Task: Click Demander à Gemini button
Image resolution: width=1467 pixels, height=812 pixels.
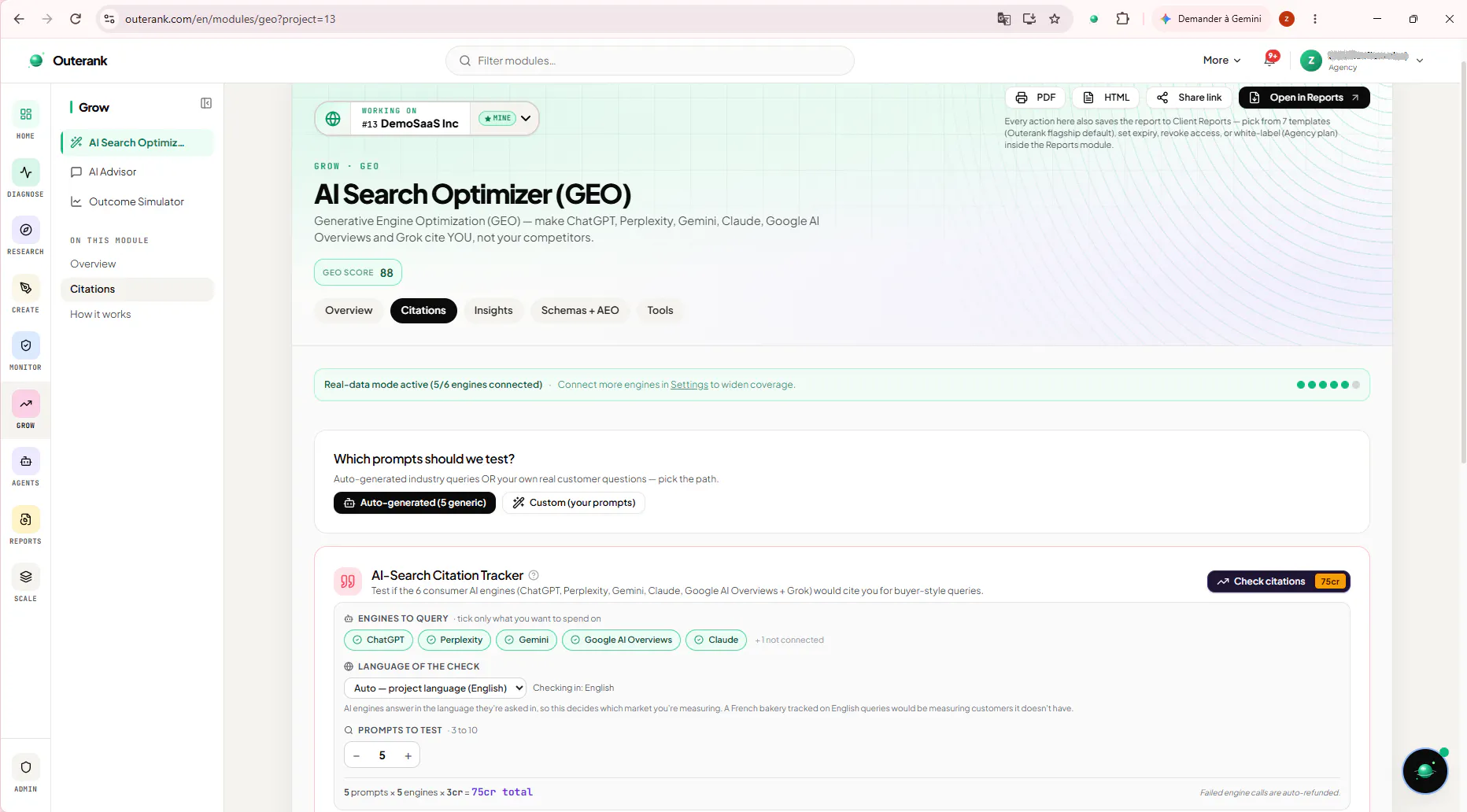Action: 1211,19
